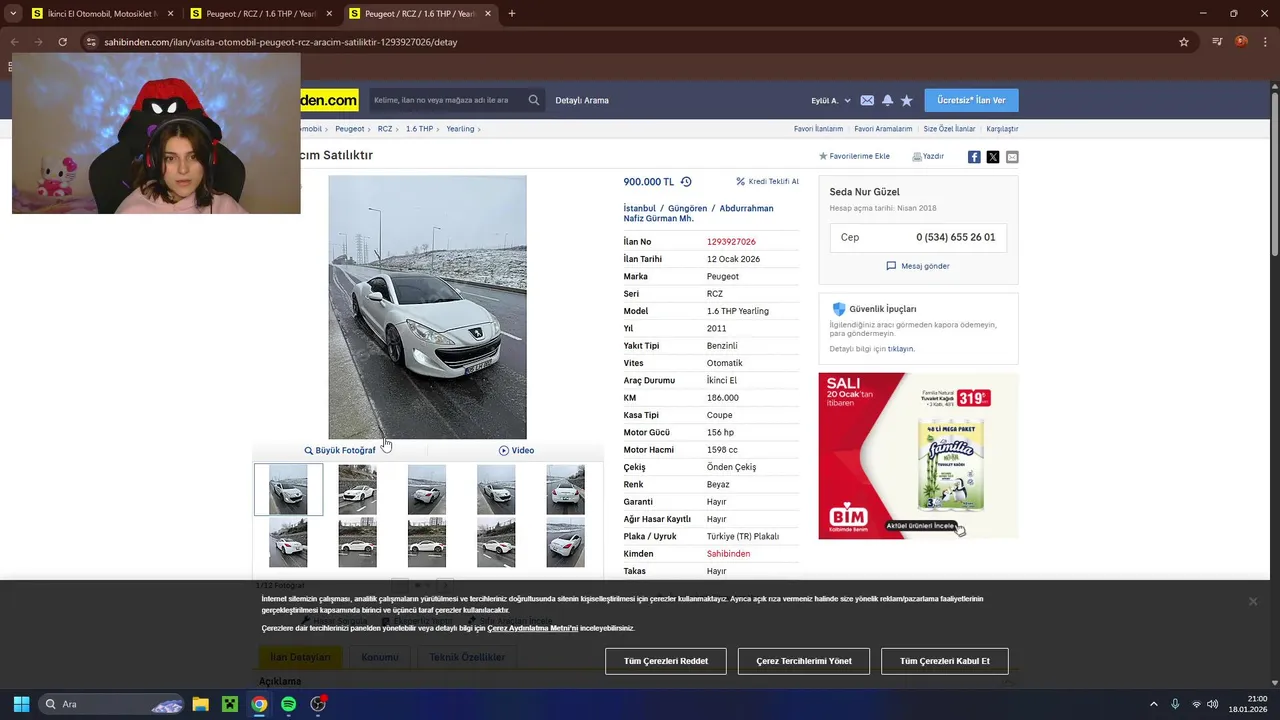Reject cookies with Tüm Çerezleri Reddet
This screenshot has width=1280, height=720.
666,661
